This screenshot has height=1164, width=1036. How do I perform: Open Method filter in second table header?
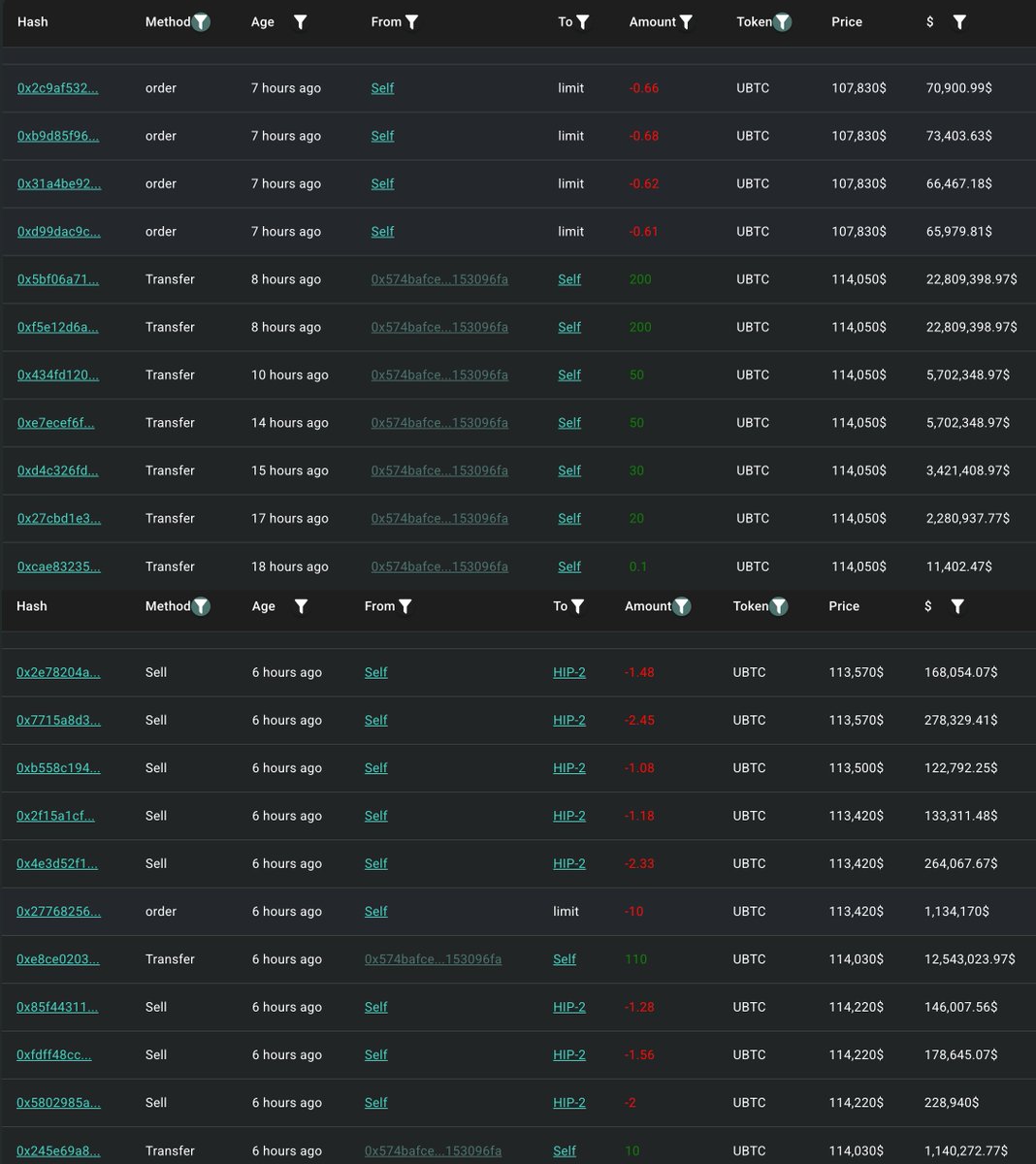point(201,606)
